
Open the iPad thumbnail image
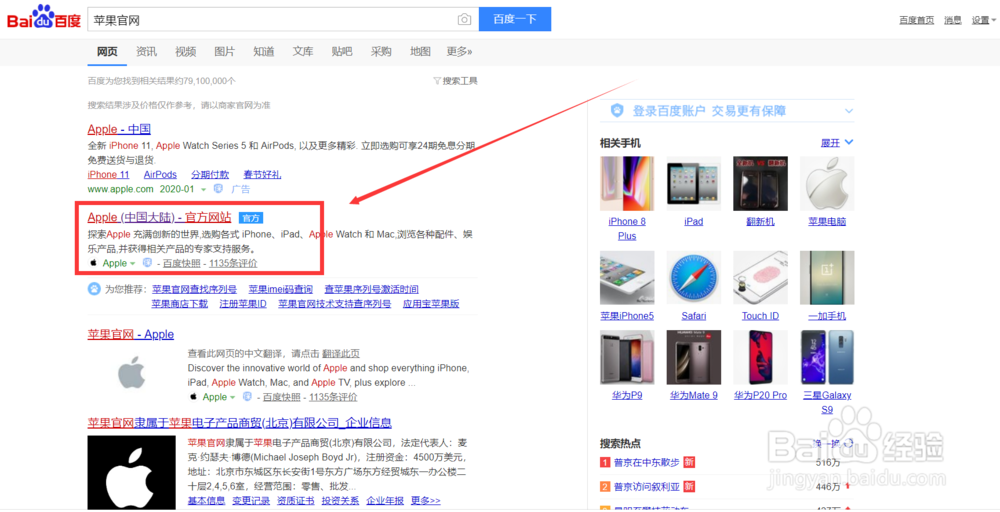(693, 184)
